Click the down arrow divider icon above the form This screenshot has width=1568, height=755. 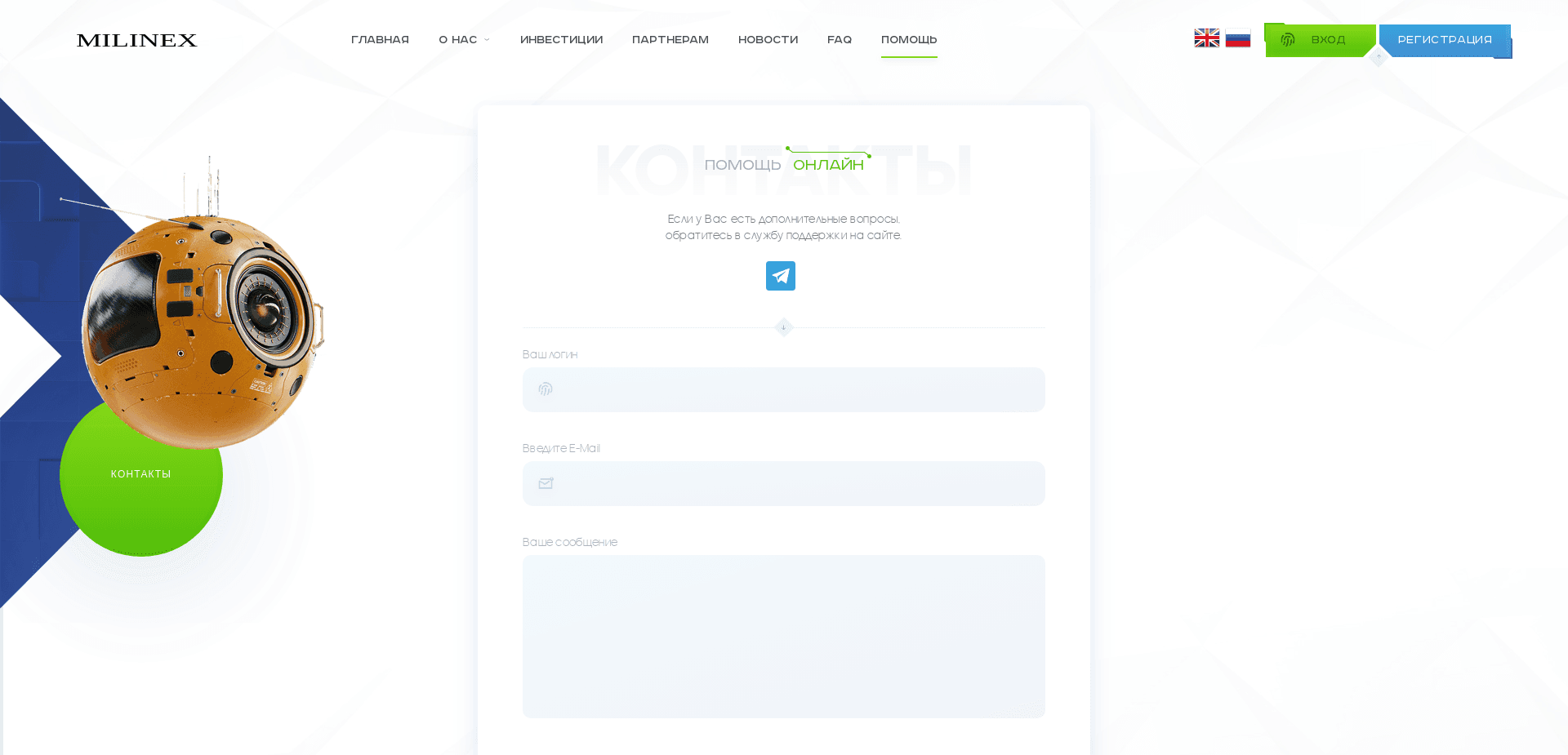(x=783, y=327)
